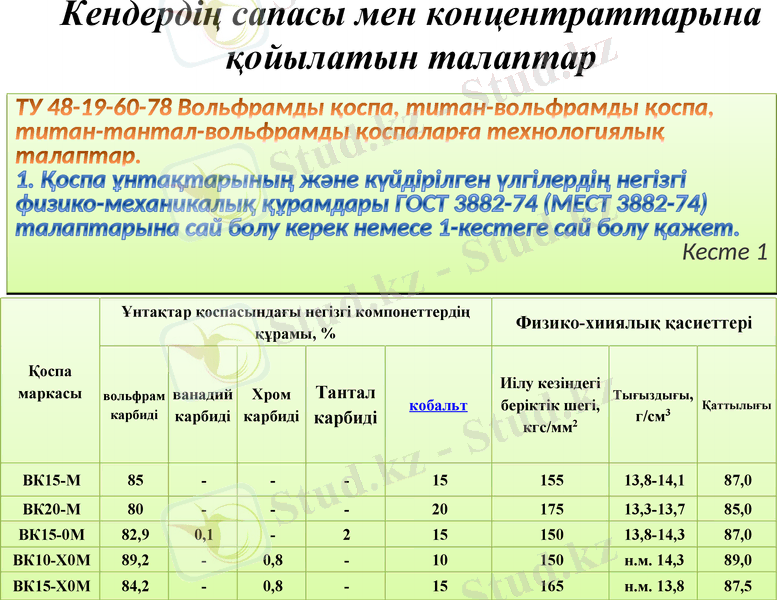This screenshot has height=600, width=777.
Task: Click the tantalum carbide value '2'
Action: (346, 535)
